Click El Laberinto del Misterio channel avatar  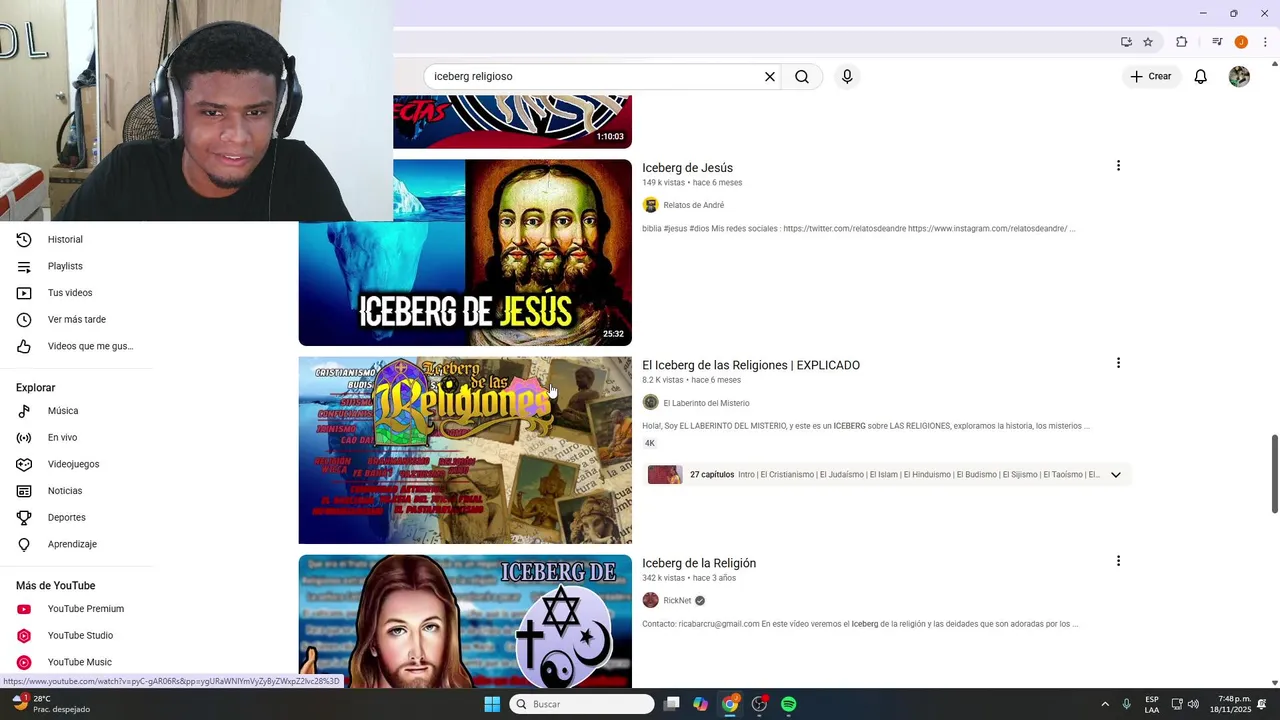(650, 402)
